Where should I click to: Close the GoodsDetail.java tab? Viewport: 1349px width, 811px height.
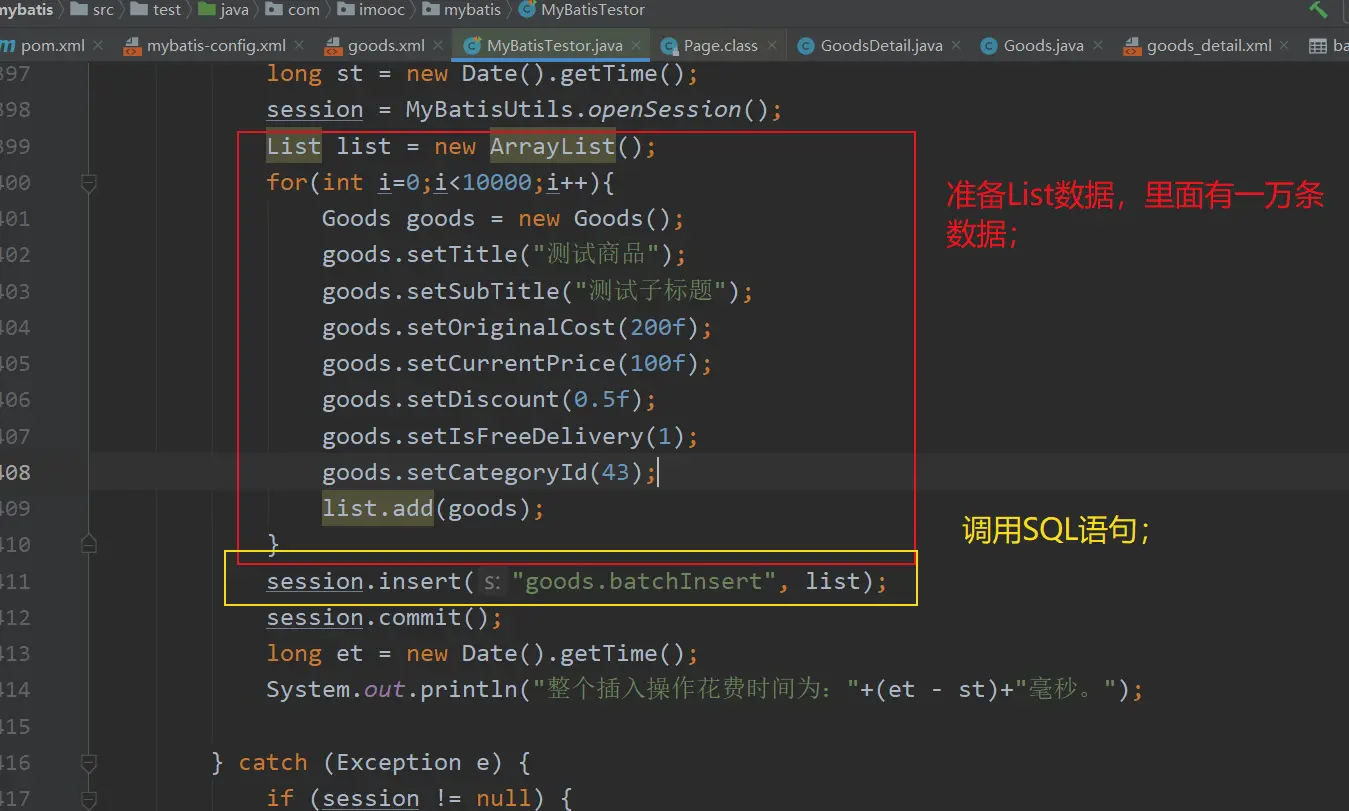[x=957, y=46]
